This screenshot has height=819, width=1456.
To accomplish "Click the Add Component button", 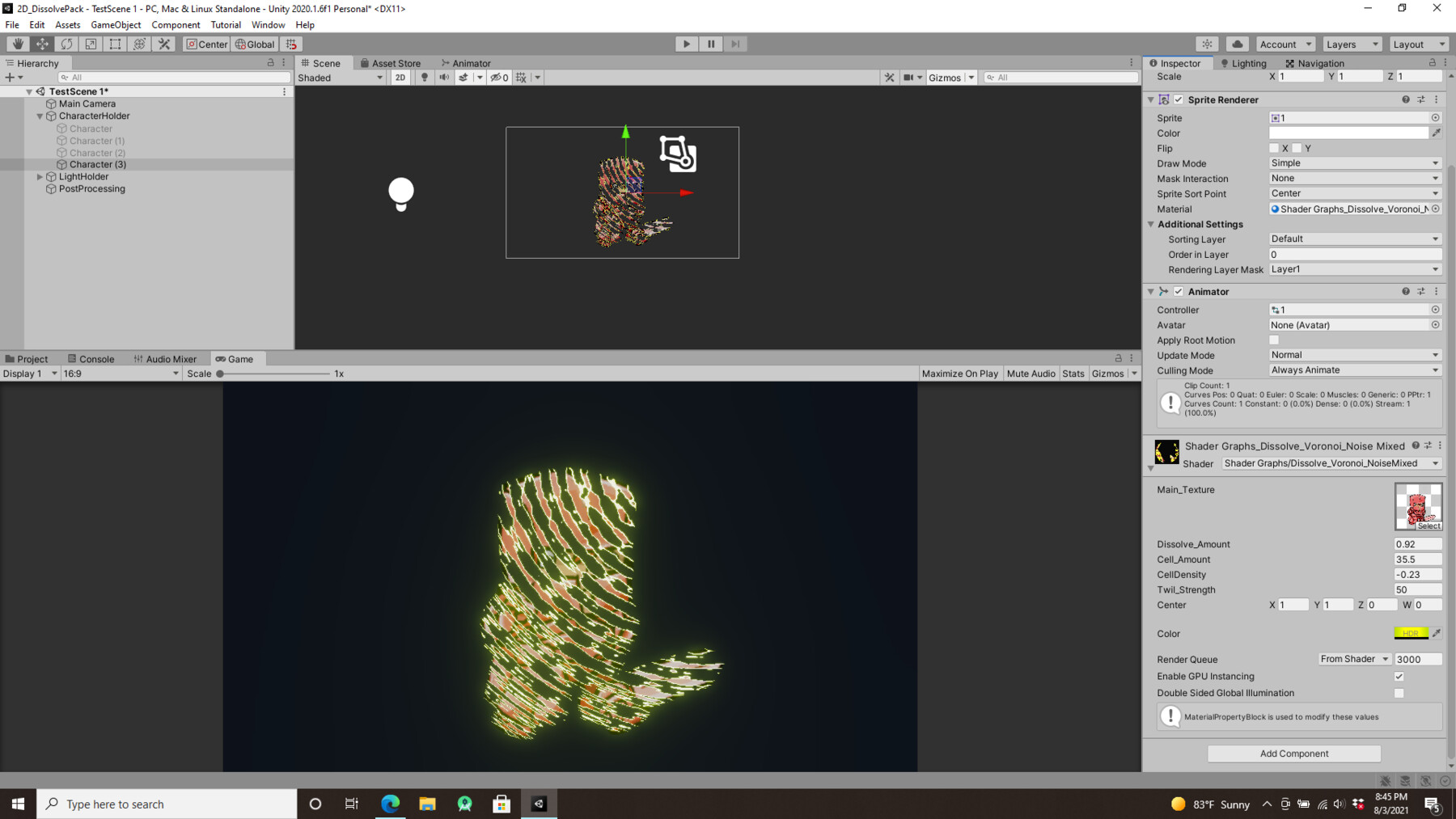I will click(x=1293, y=753).
